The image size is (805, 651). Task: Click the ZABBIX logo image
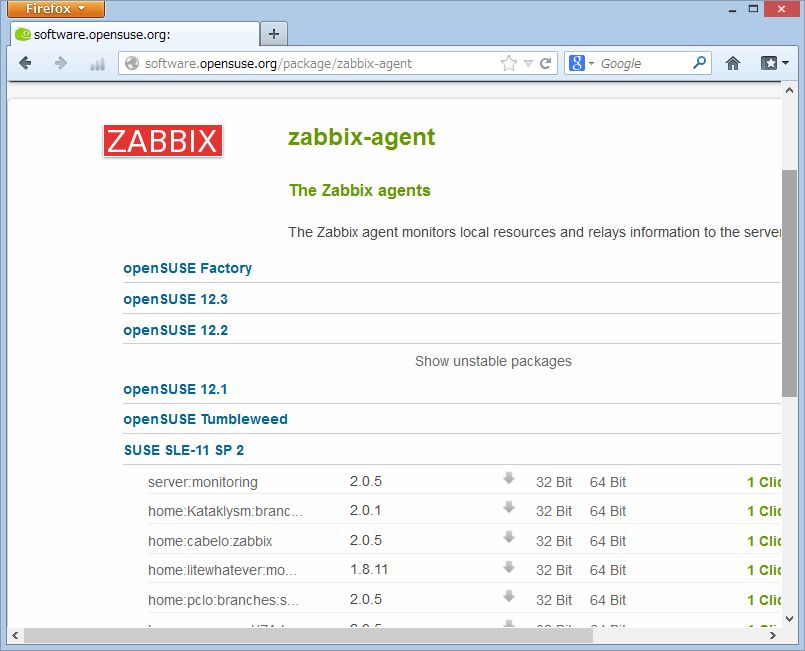click(x=163, y=141)
